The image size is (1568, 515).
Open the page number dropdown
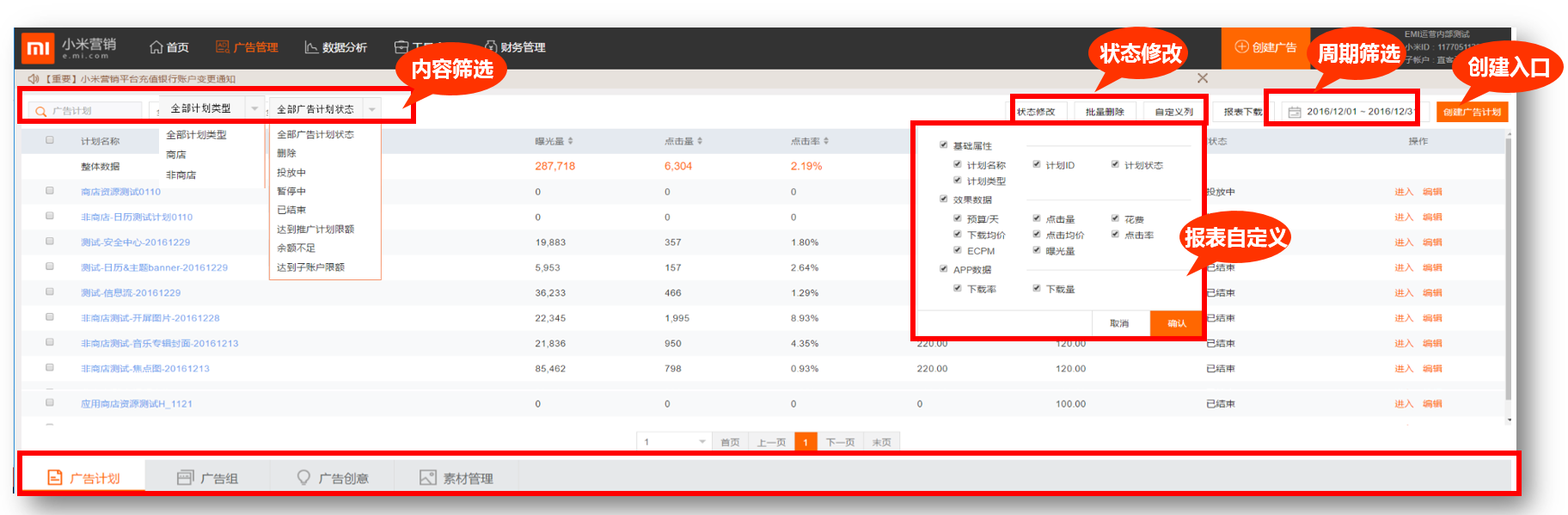pos(701,442)
